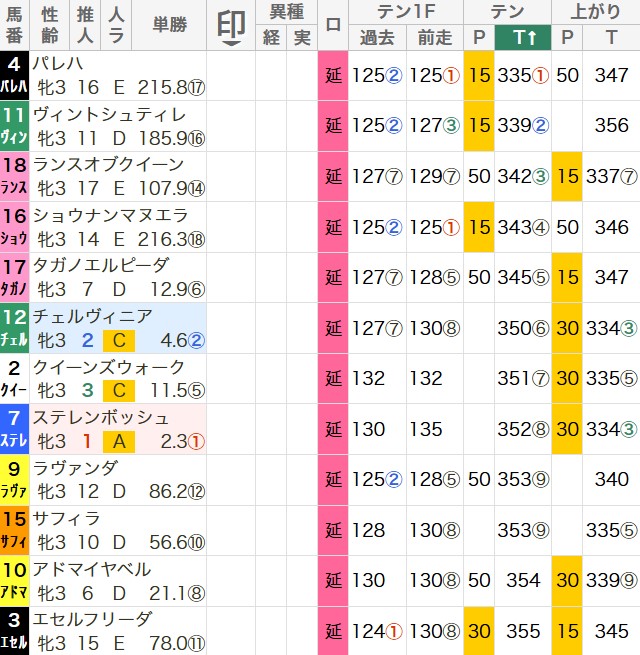Viewport: 640px width, 655px height.
Task: Click the ロ column header
Action: point(333,25)
